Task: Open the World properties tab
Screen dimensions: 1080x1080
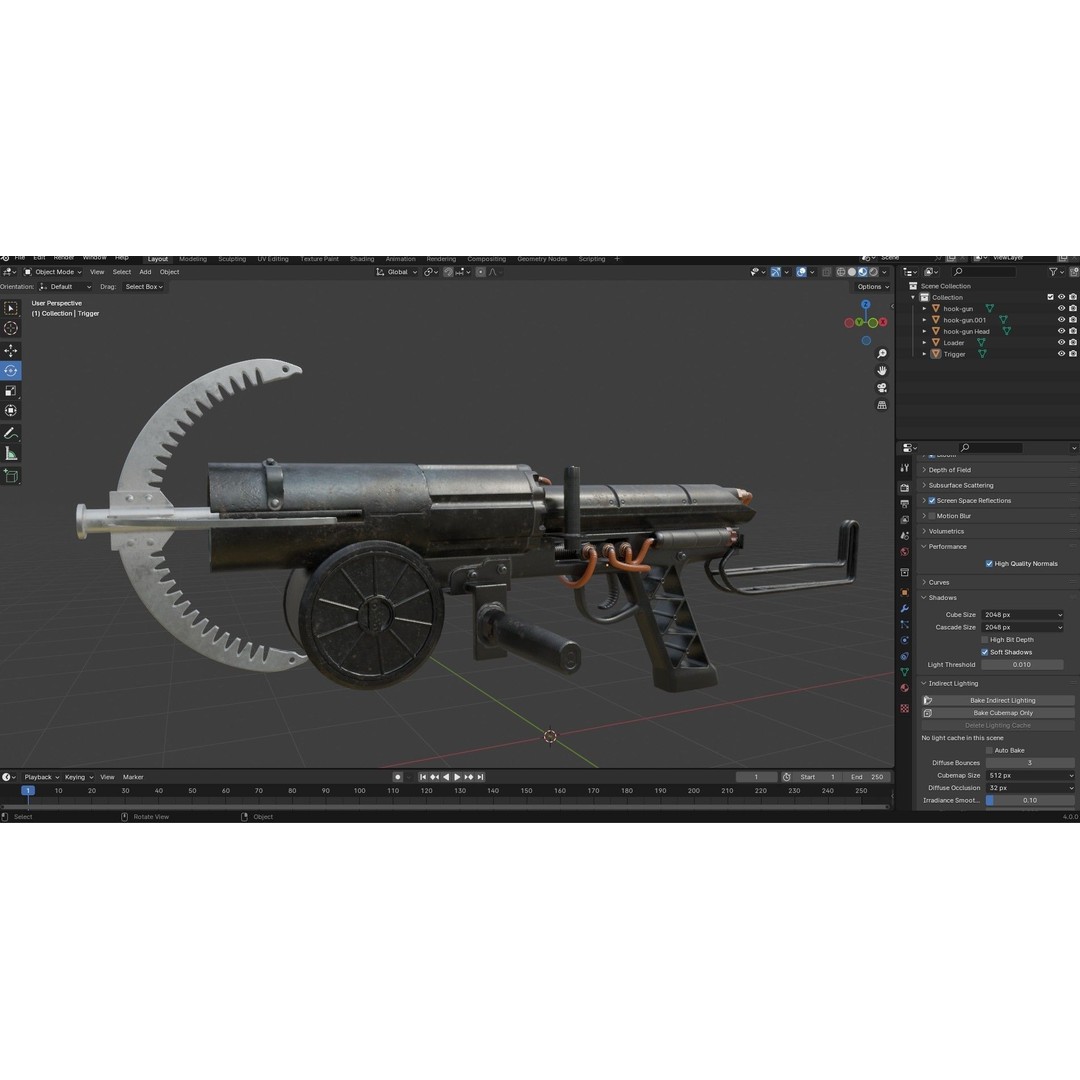Action: click(904, 552)
